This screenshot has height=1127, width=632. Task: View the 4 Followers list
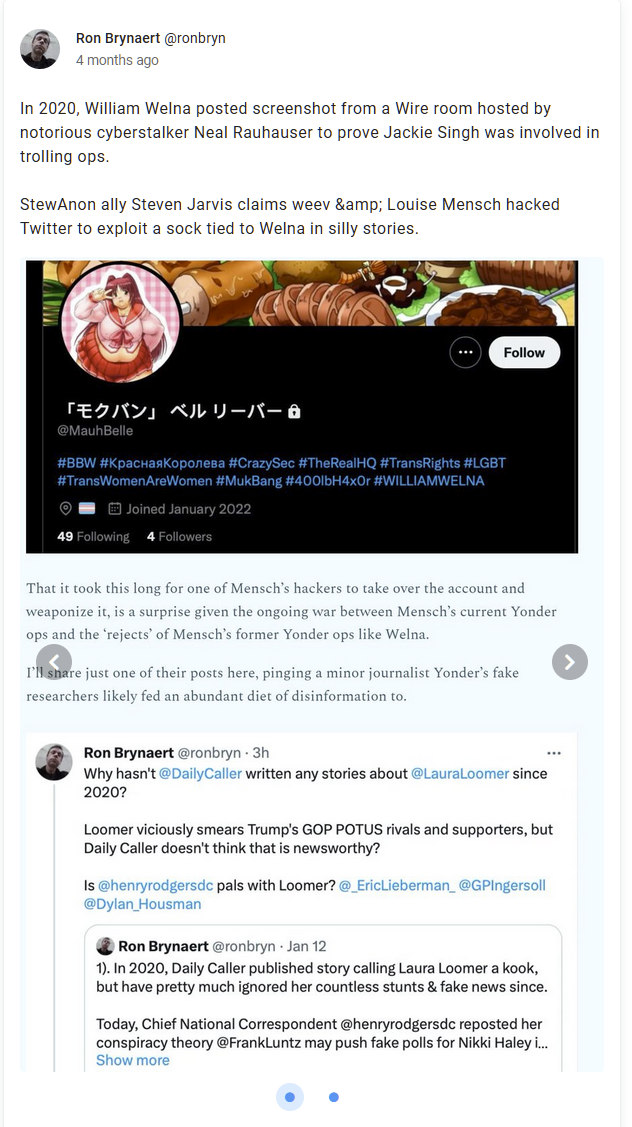coord(179,537)
